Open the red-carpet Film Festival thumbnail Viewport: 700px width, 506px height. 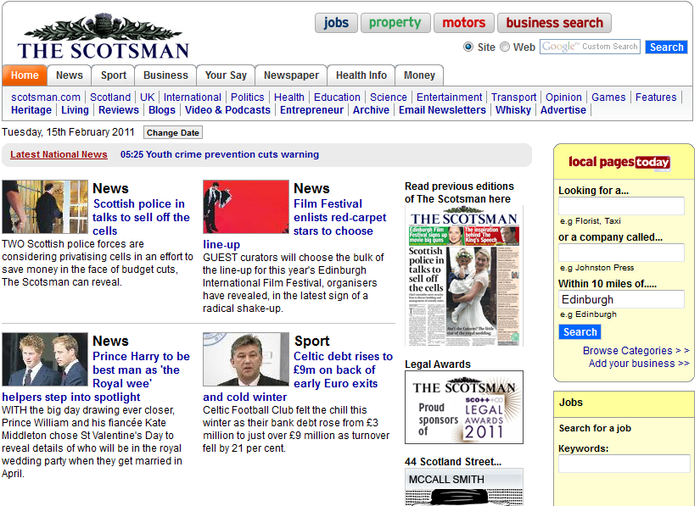(246, 207)
